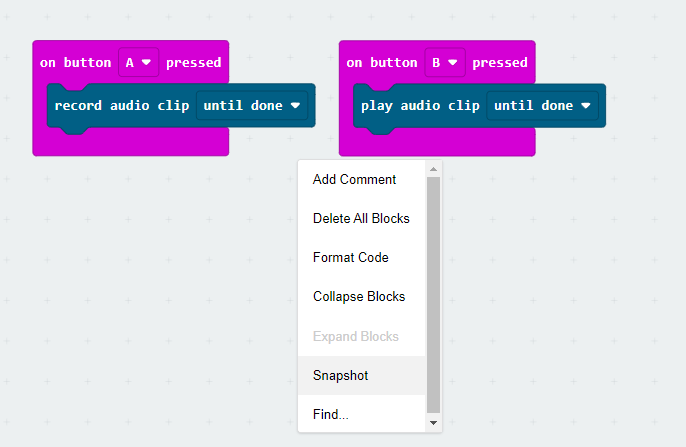Click the context menu scroll down arrow
Viewport: 686px width, 447px height.
(x=433, y=423)
